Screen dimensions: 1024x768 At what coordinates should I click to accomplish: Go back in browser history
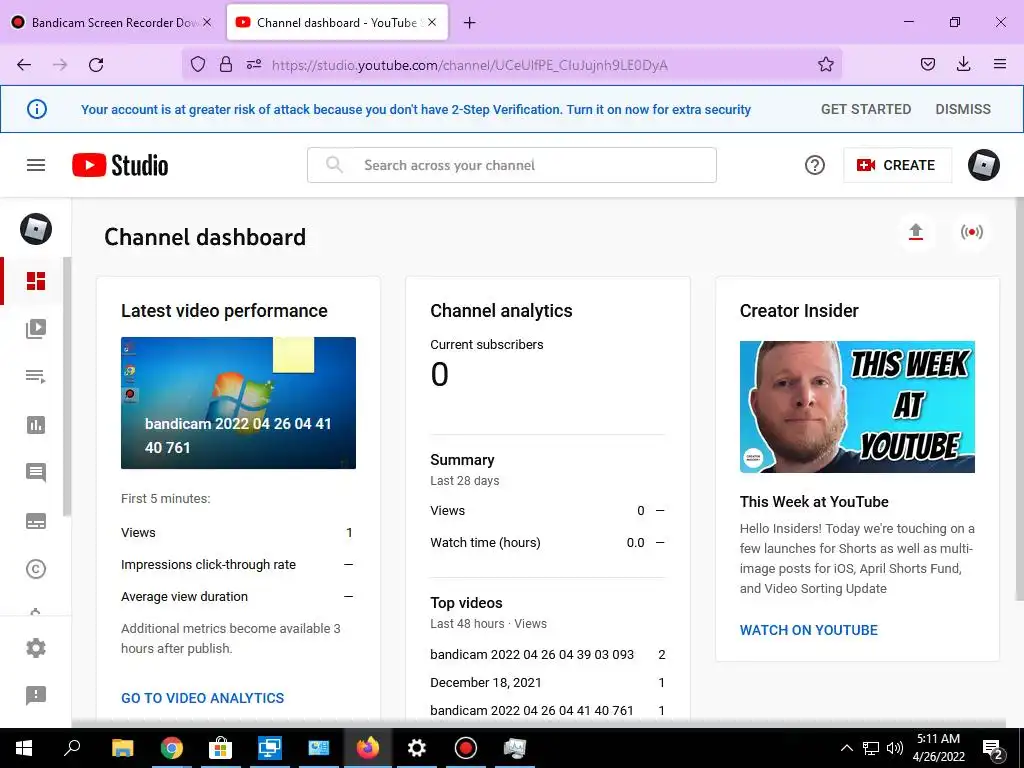[x=24, y=65]
